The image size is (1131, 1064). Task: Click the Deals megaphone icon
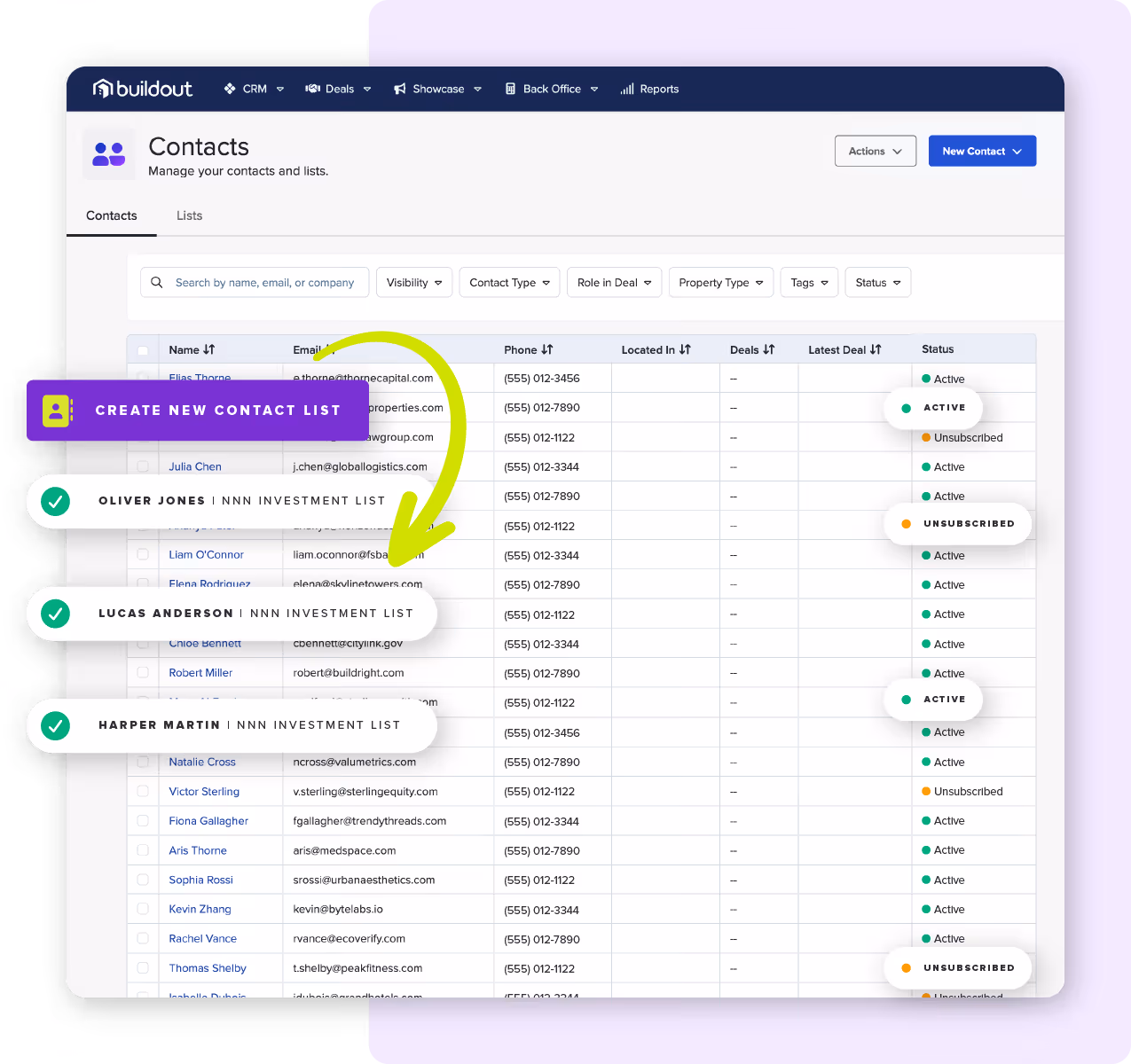tap(312, 88)
